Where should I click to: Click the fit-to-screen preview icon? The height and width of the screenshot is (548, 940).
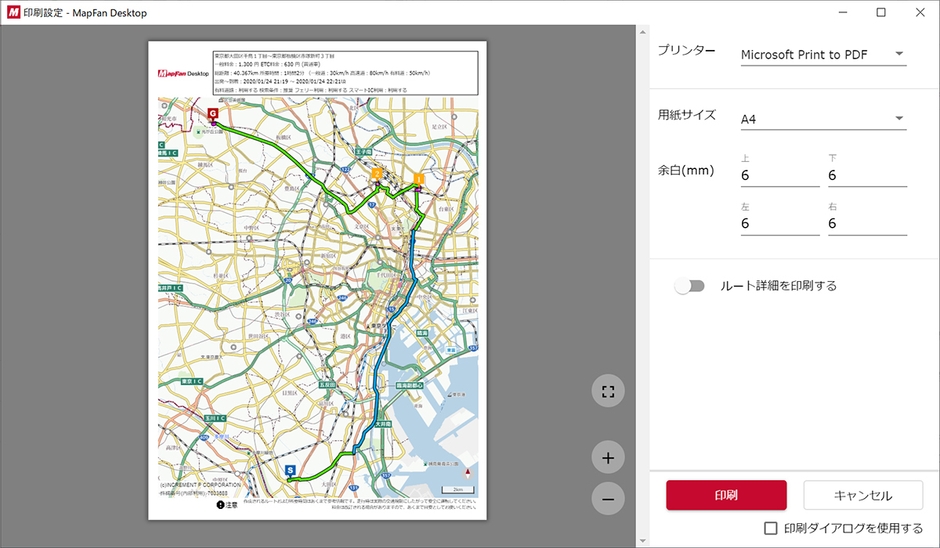pos(608,391)
